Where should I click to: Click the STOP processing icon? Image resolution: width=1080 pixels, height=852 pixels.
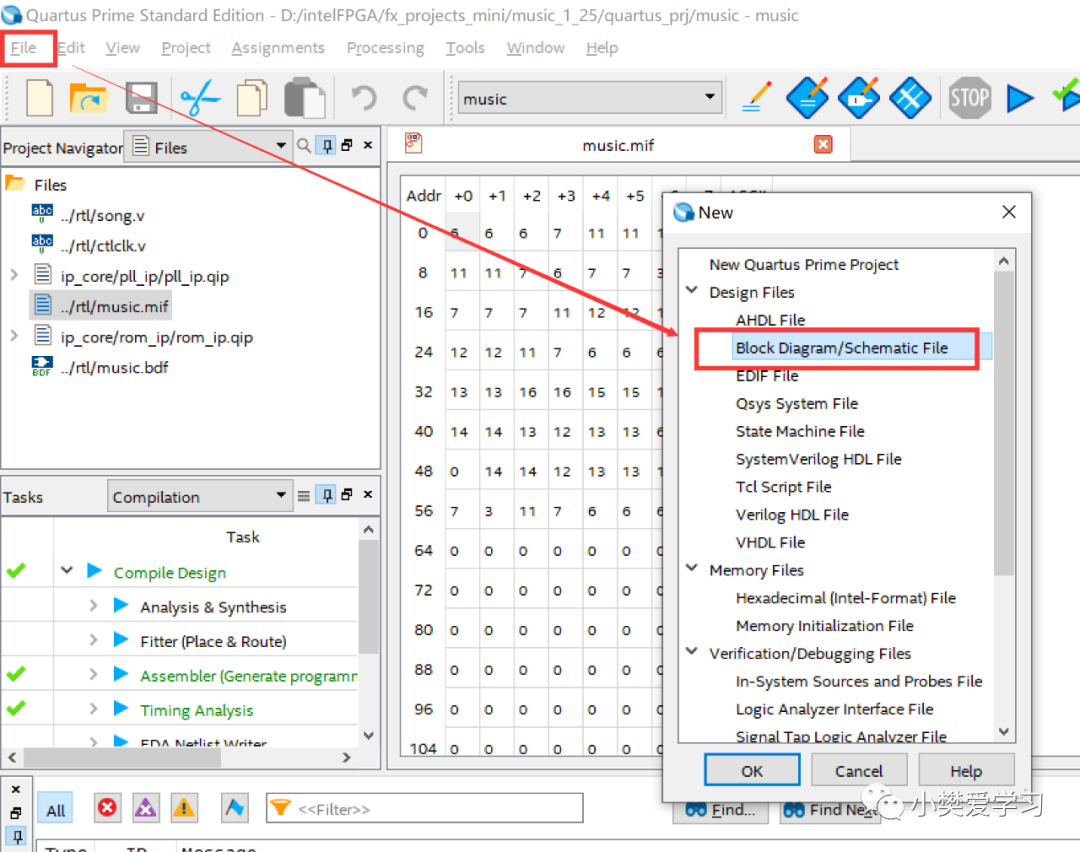tap(969, 98)
